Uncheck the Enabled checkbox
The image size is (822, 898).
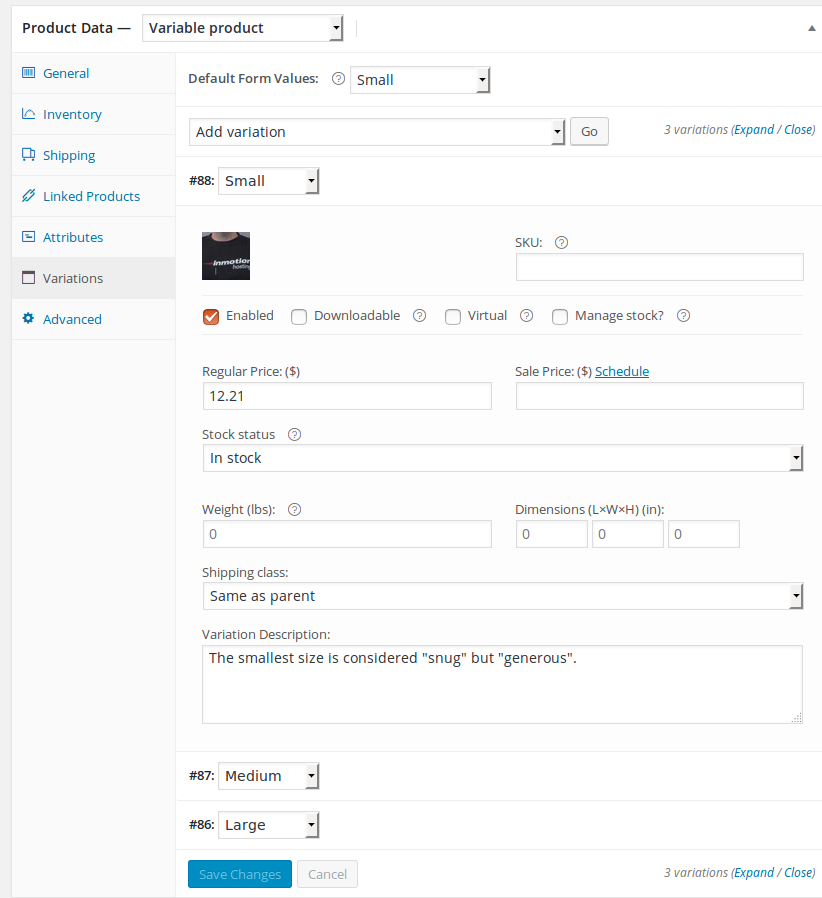click(x=211, y=316)
